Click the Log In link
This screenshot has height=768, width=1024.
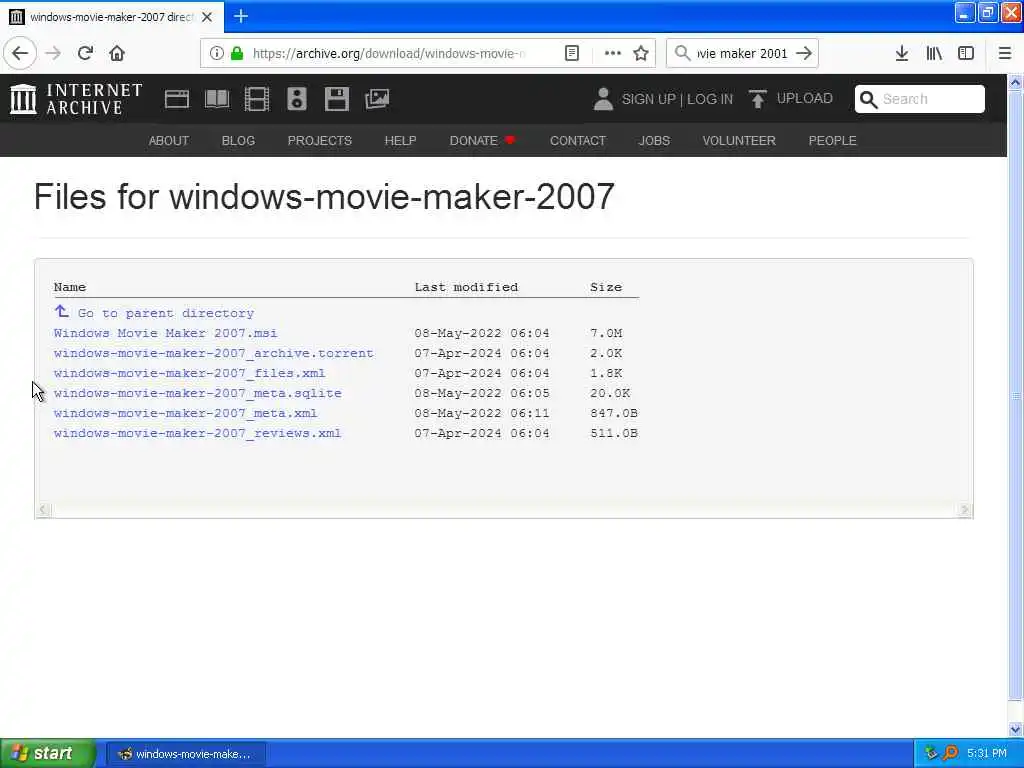coord(710,99)
